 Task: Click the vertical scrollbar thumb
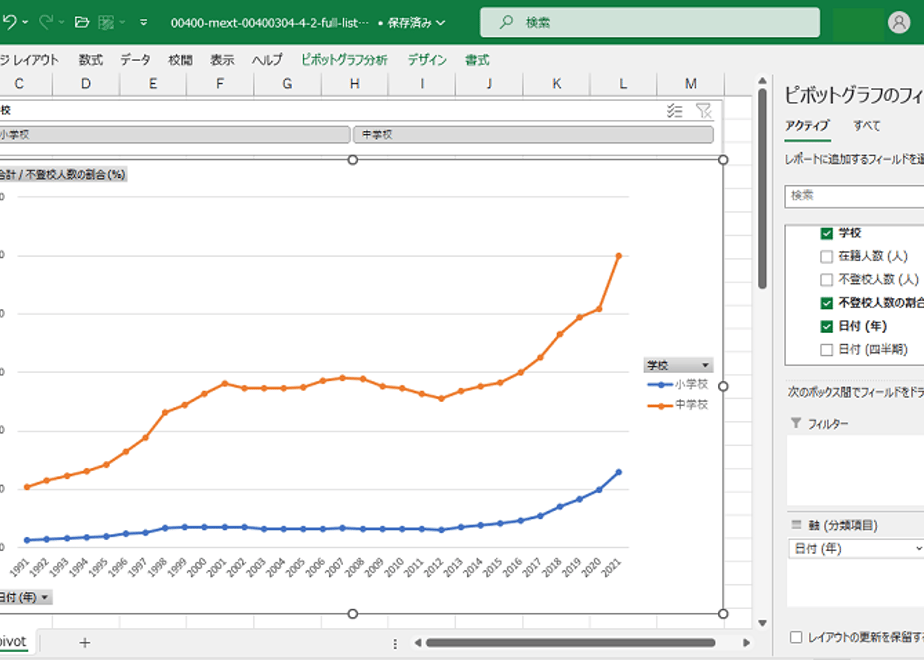(x=762, y=189)
